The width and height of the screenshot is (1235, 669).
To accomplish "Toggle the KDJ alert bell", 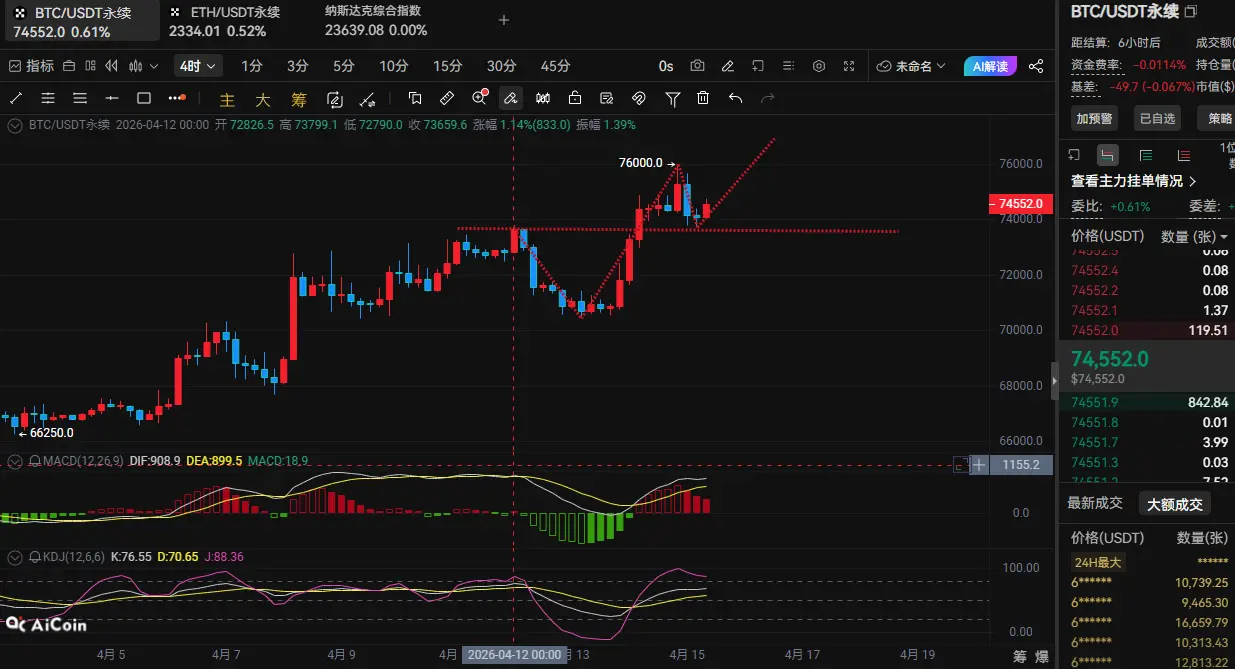I will [35, 556].
